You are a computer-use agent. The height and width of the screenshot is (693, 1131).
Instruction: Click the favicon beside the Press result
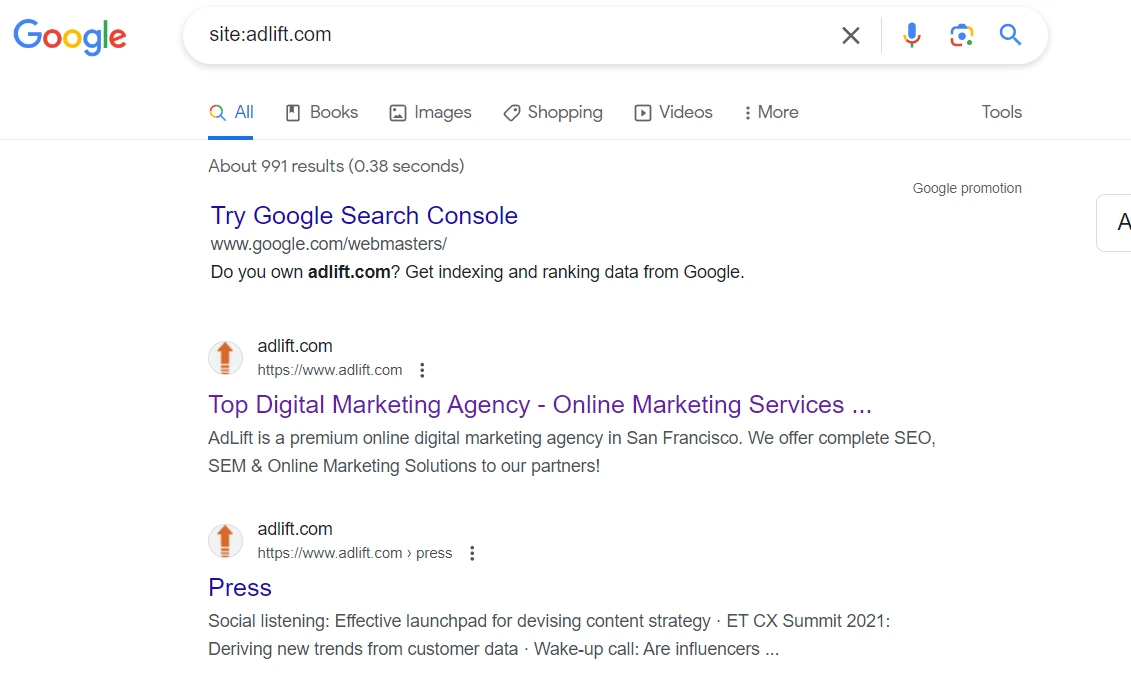pos(225,540)
